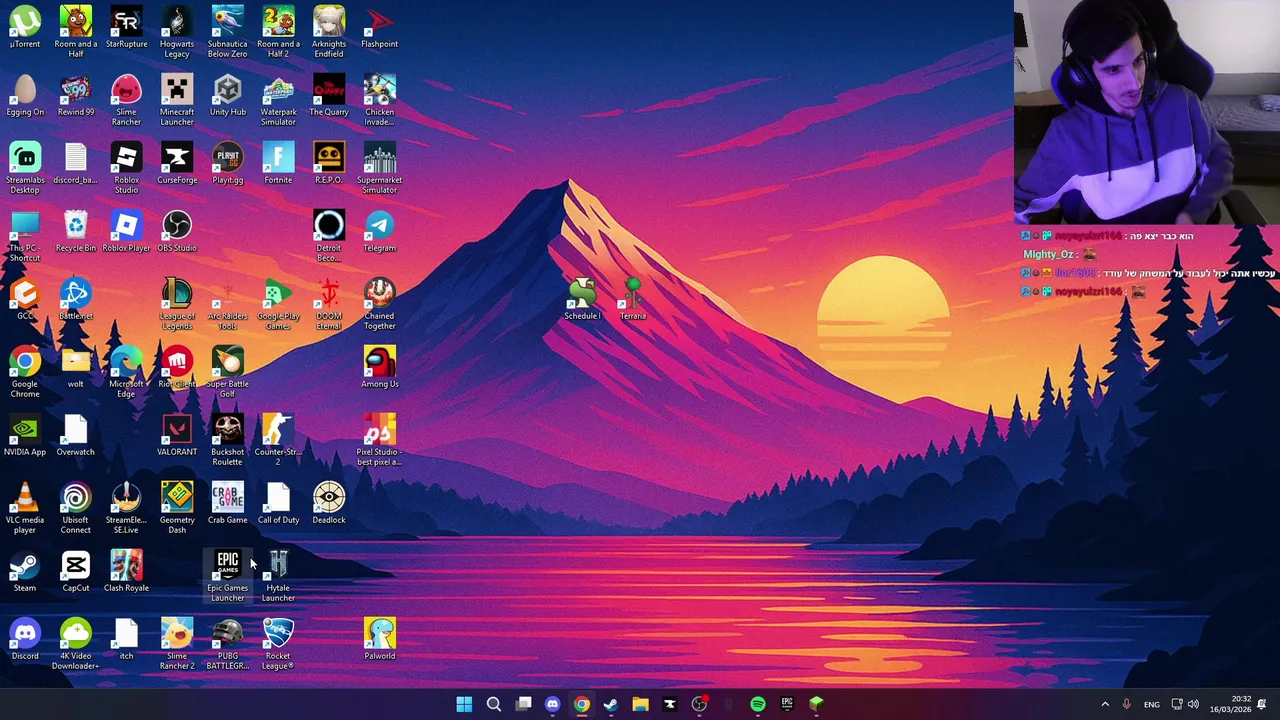
Task: Select the Slime Rancher shortcut
Action: 126,100
